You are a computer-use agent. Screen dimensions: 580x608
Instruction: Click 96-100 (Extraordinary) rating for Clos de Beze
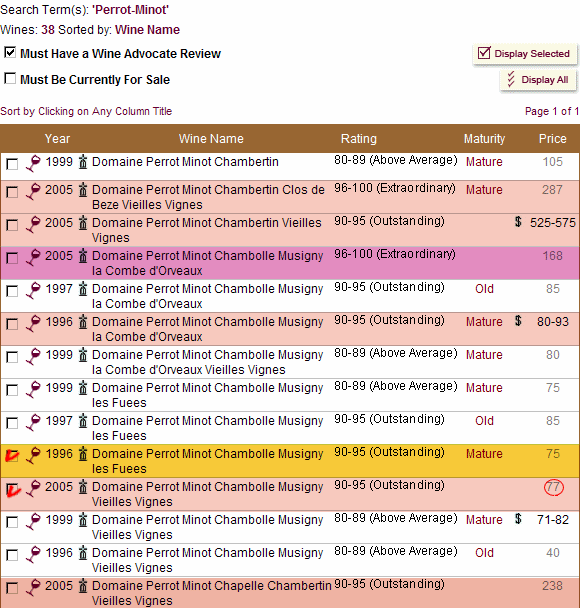point(395,188)
